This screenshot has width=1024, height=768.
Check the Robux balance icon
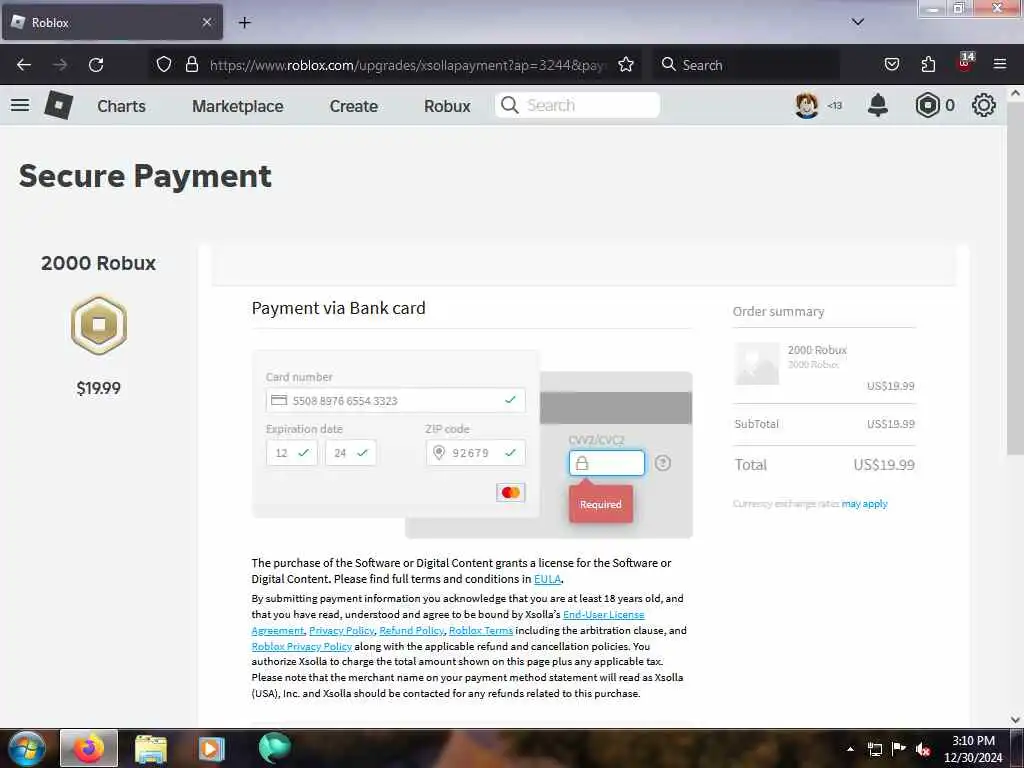(927, 105)
